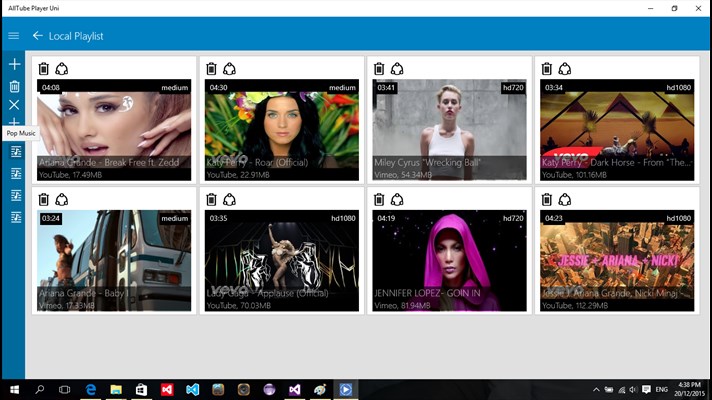Open the volume control in system tray

633,390
